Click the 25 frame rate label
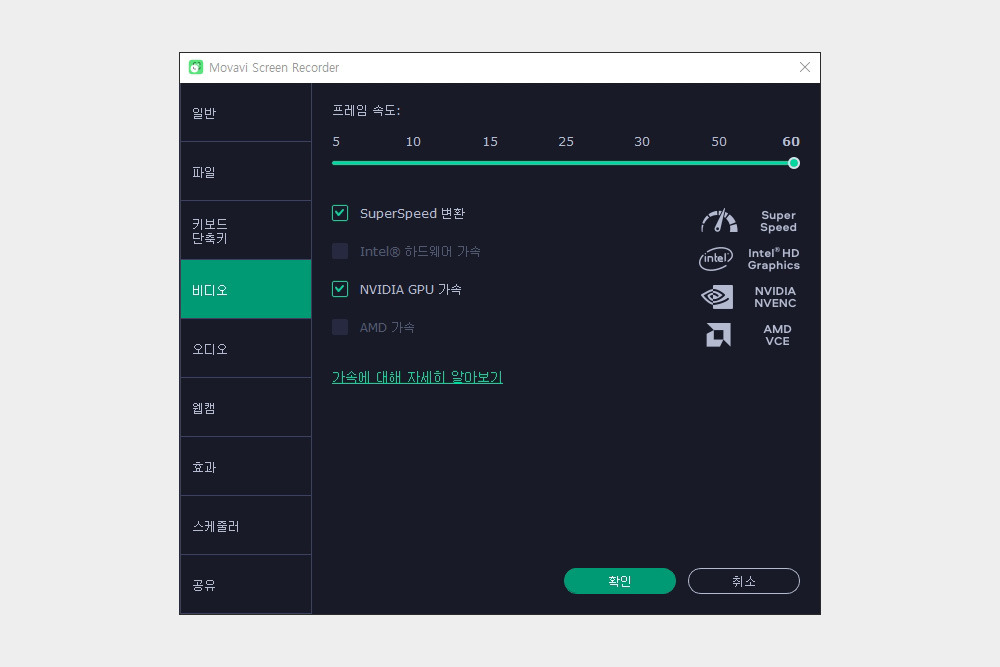Viewport: 1000px width, 667px height. [x=566, y=142]
